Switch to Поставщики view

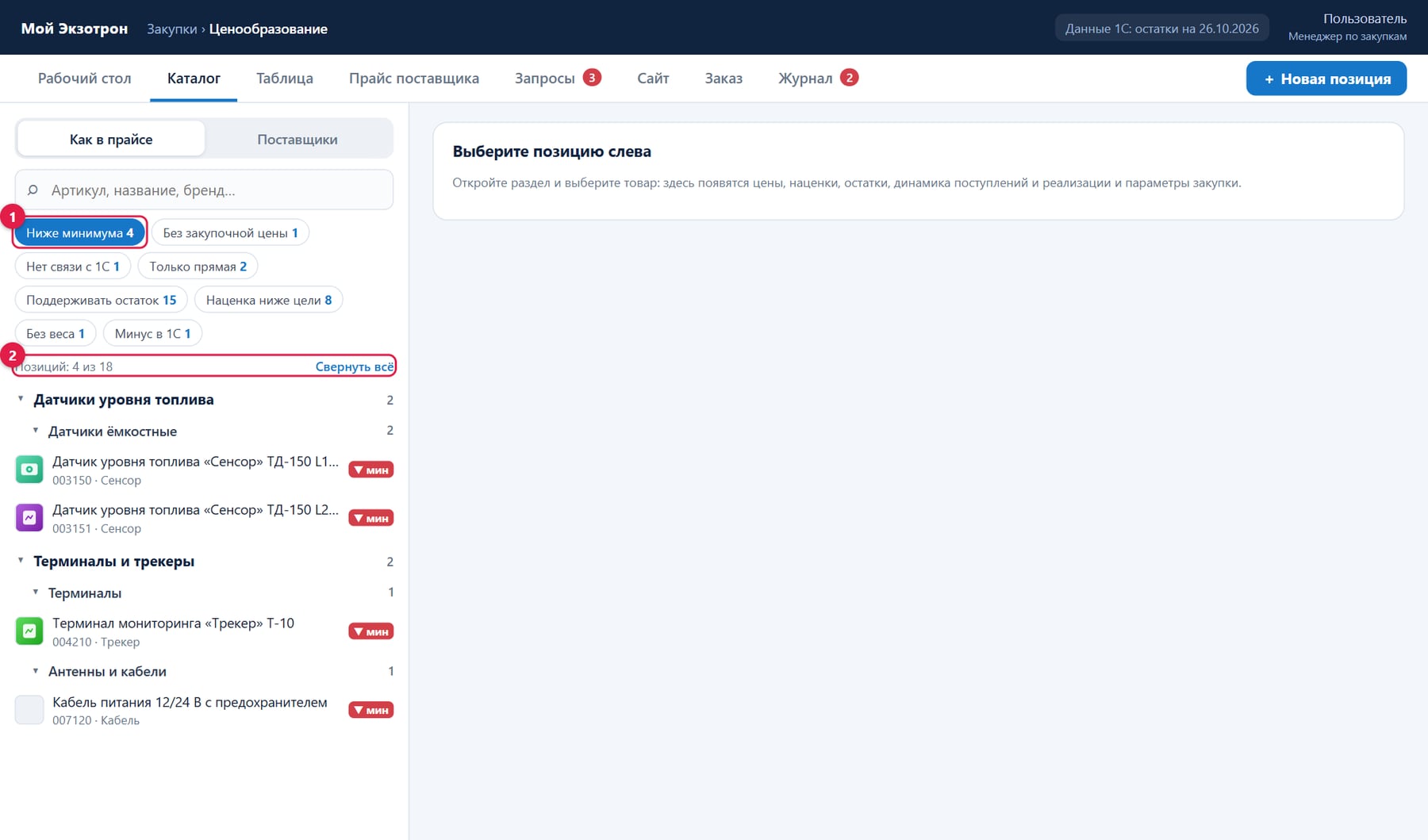[297, 139]
